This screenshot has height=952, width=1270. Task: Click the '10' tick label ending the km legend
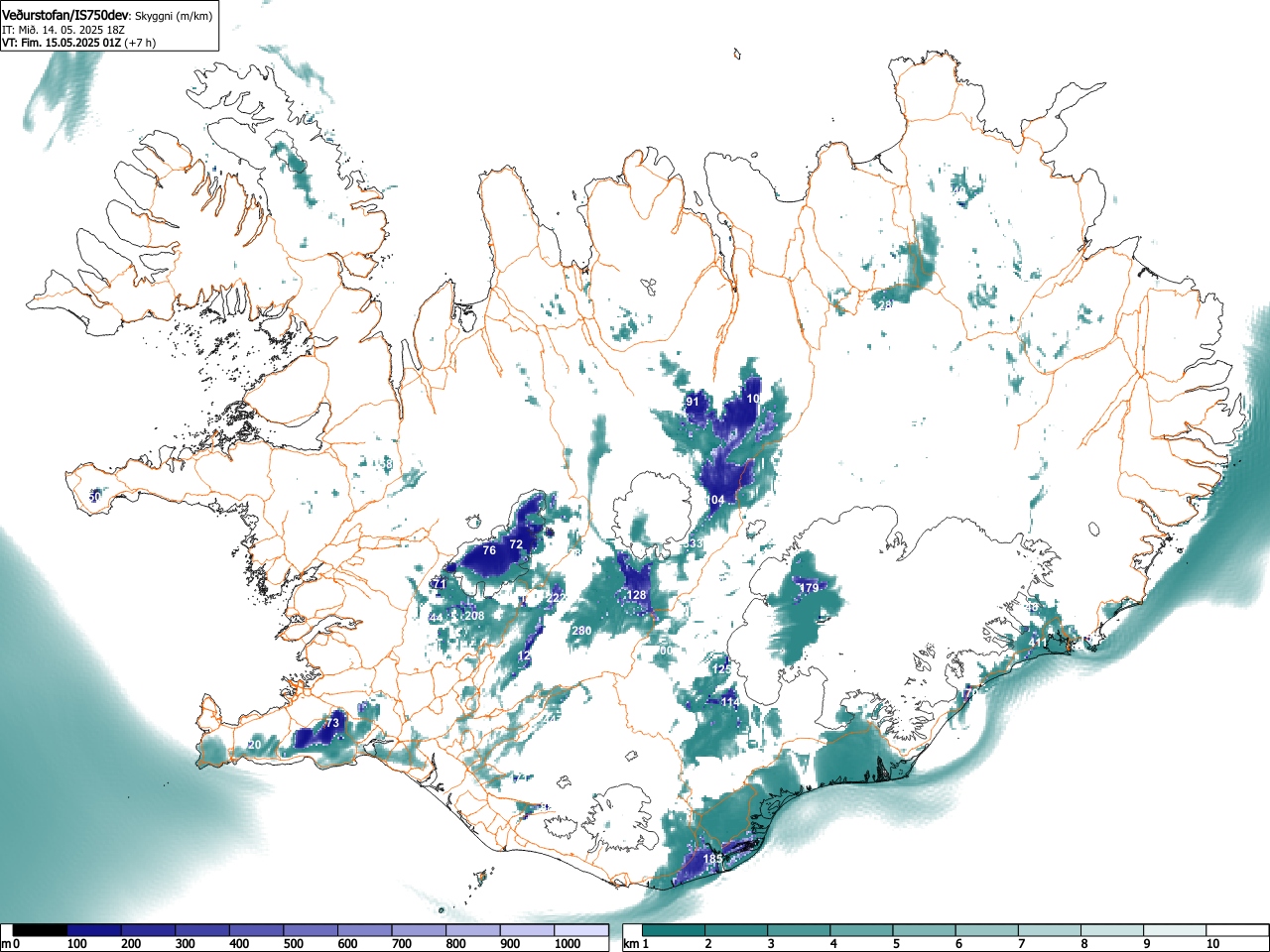click(1212, 944)
